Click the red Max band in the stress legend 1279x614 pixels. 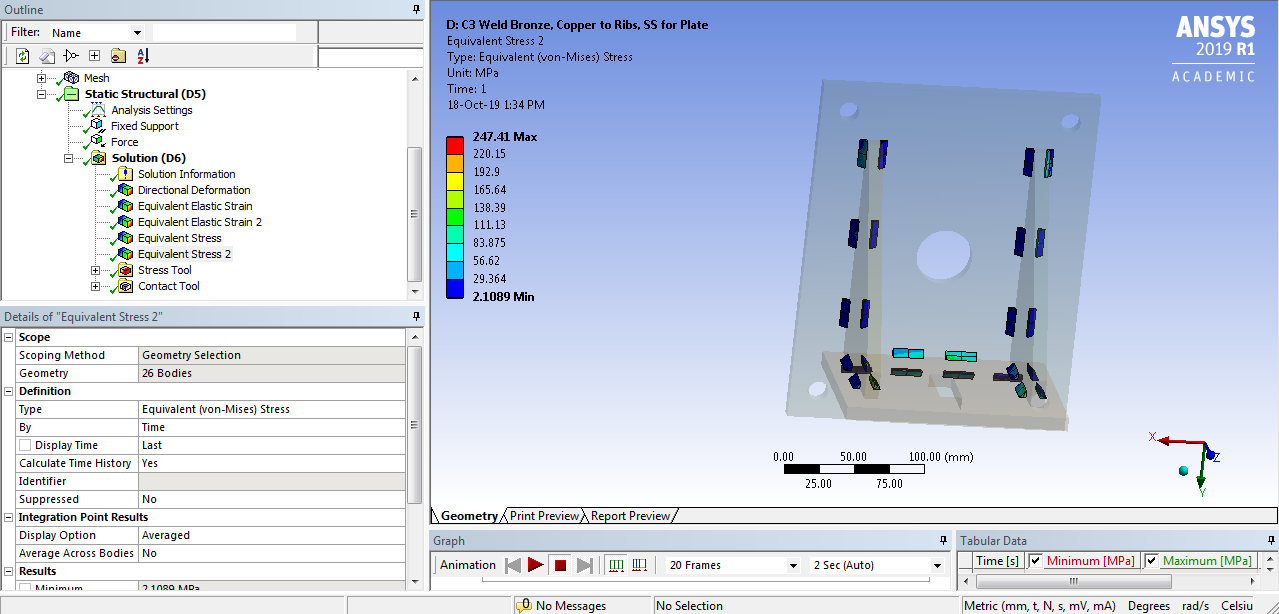[x=455, y=141]
